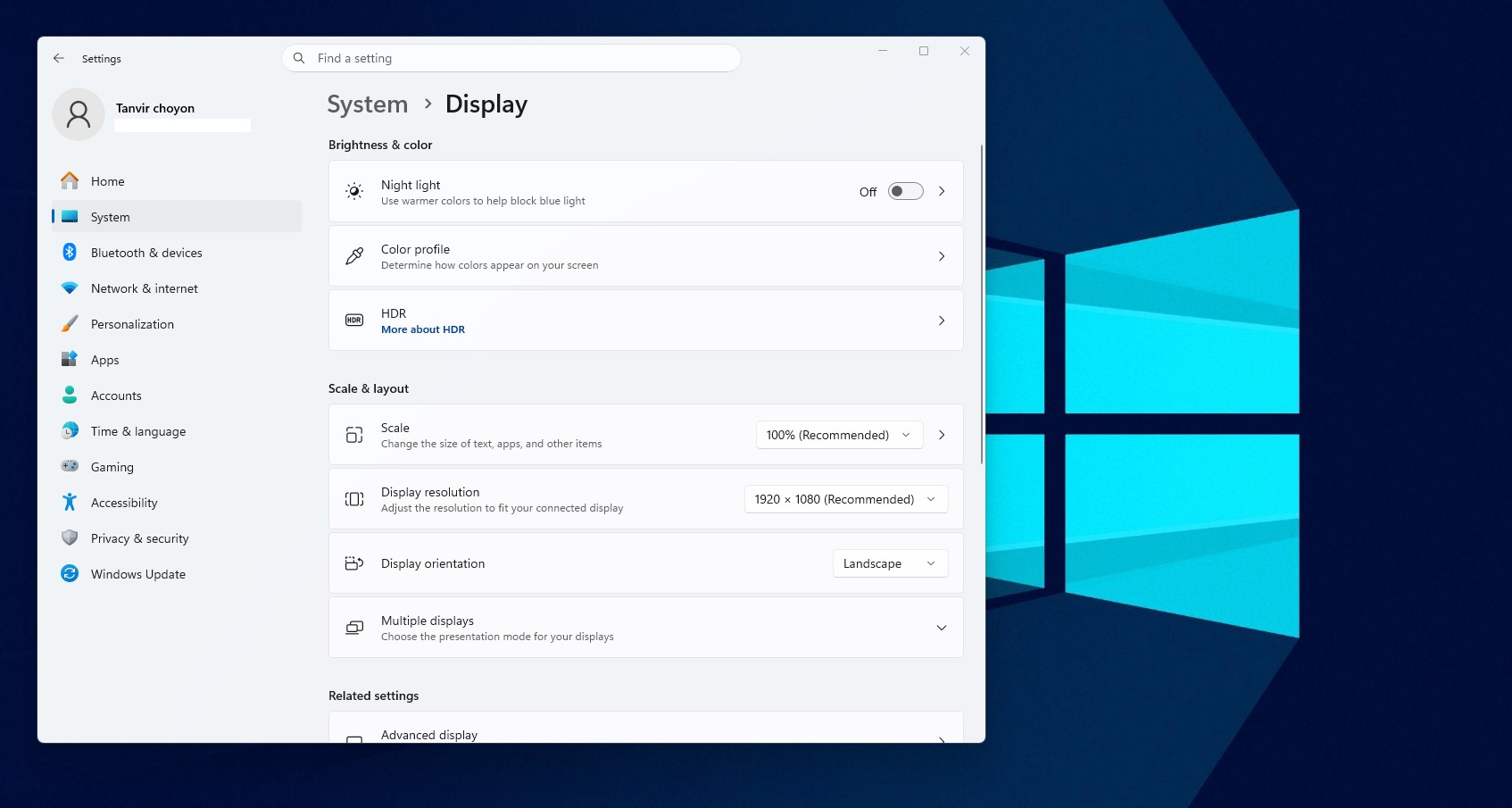
Task: Click the Privacy shield icon
Action: point(70,537)
